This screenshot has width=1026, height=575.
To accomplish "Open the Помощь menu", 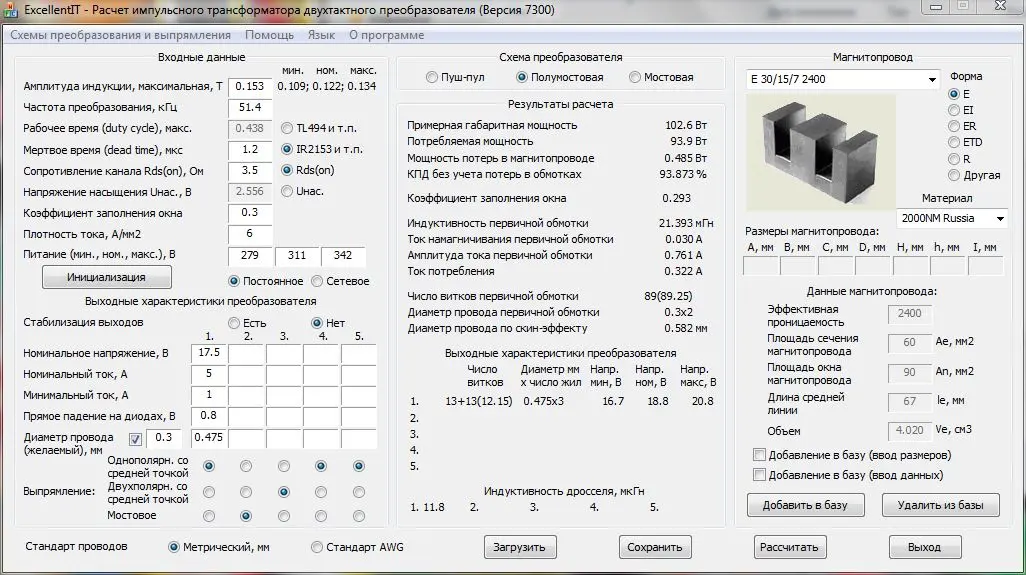I will (269, 35).
